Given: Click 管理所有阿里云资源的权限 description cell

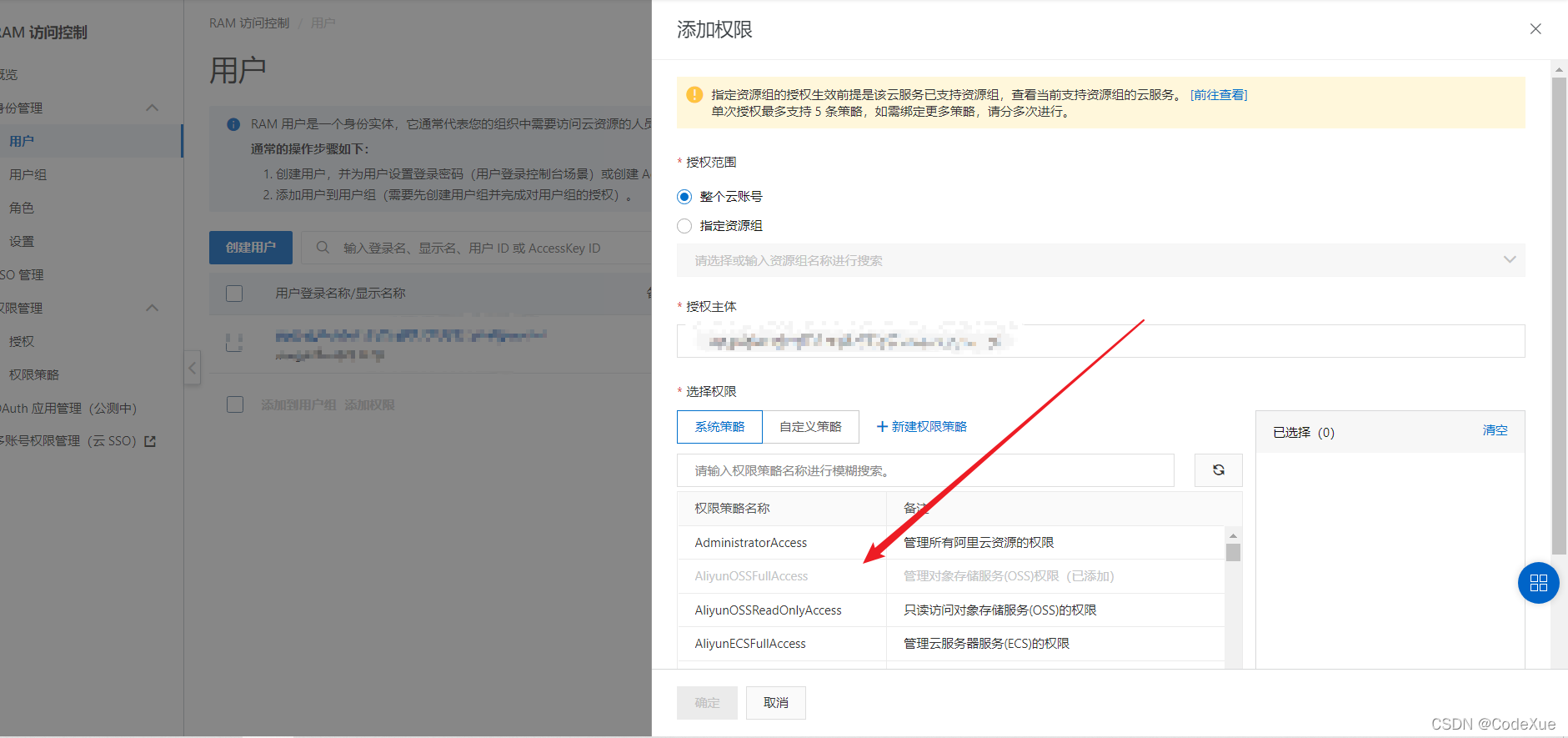Looking at the screenshot, I should (x=979, y=543).
